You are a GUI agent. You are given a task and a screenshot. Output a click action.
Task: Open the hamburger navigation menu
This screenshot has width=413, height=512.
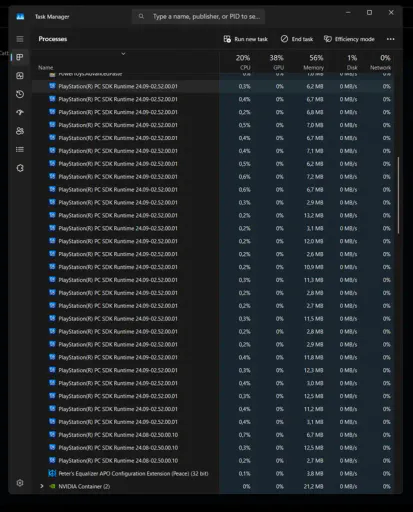tap(20, 39)
